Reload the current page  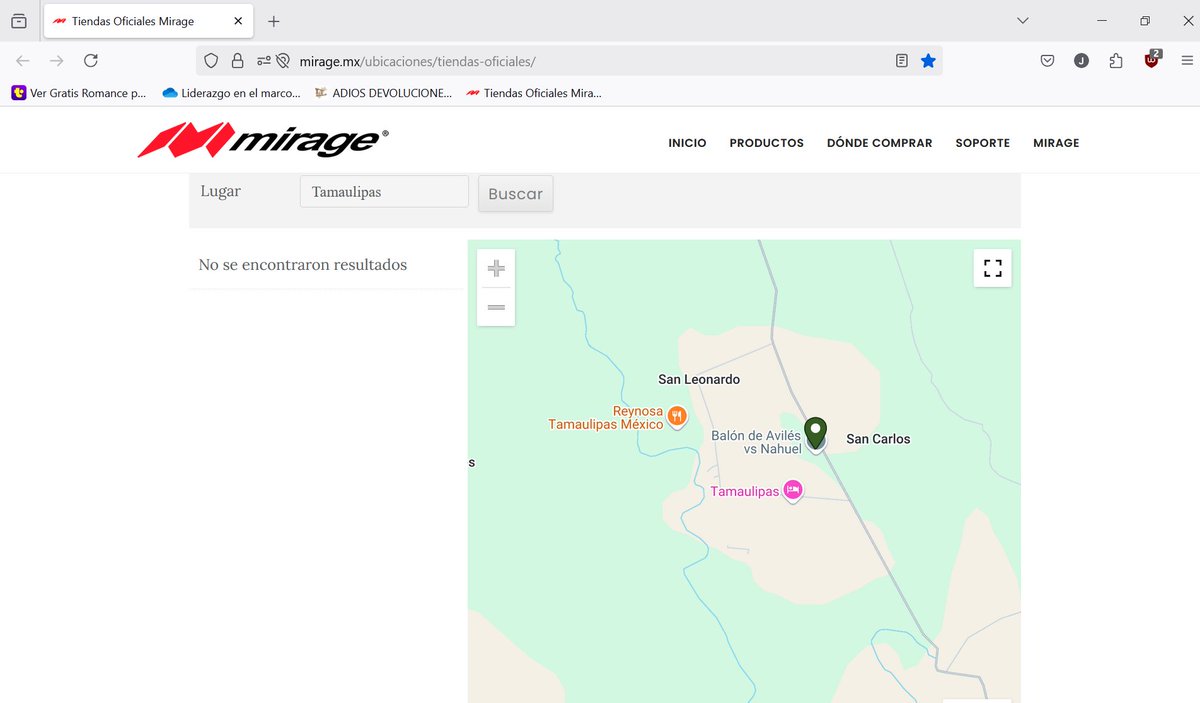tap(91, 61)
